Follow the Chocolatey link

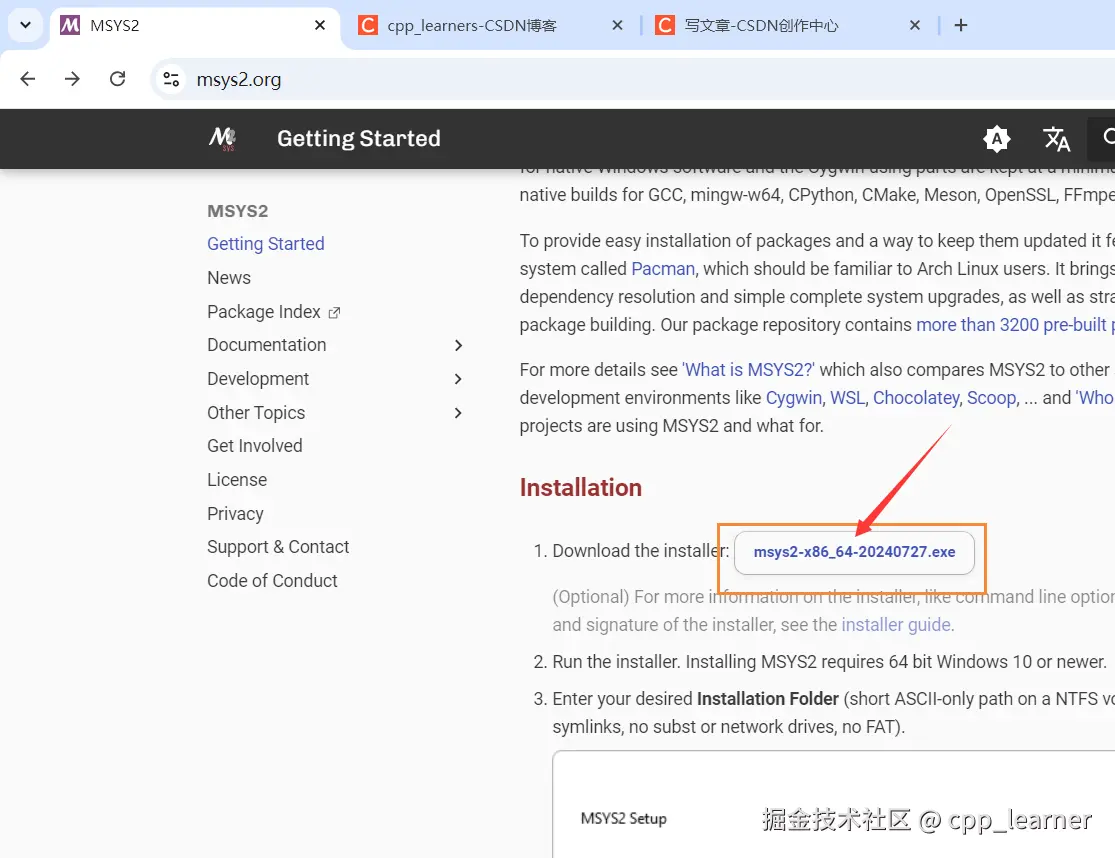[916, 397]
